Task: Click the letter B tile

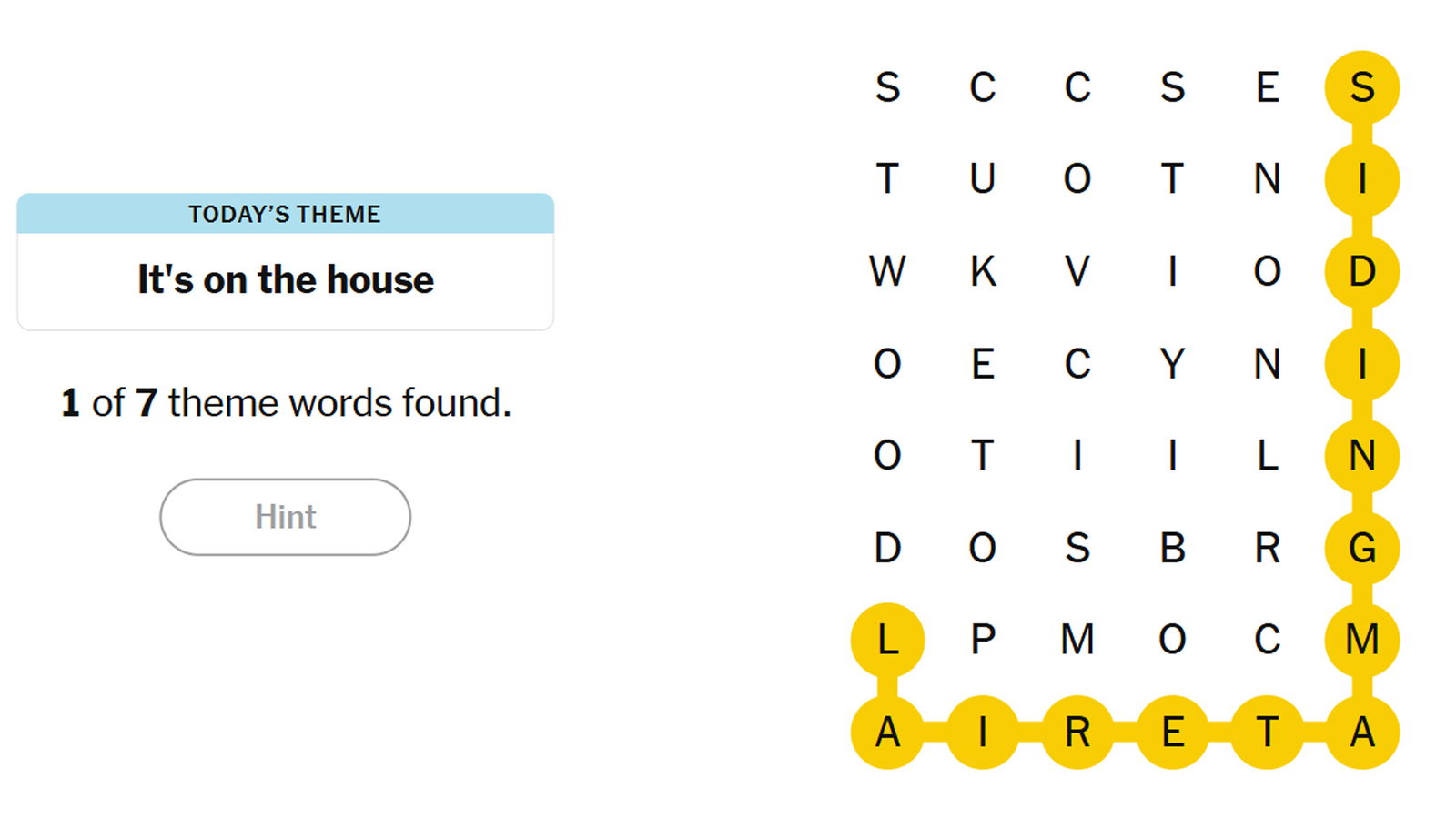Action: click(1172, 548)
